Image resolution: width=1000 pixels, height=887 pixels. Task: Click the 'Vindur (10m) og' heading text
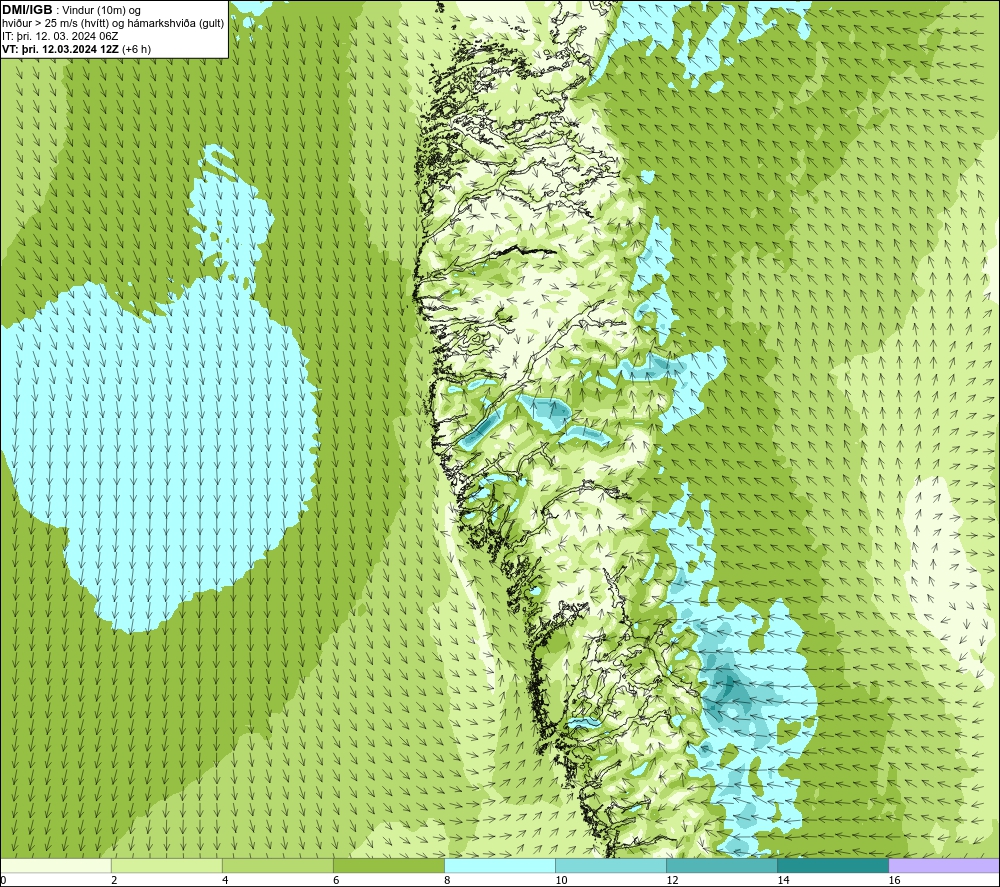click(102, 11)
